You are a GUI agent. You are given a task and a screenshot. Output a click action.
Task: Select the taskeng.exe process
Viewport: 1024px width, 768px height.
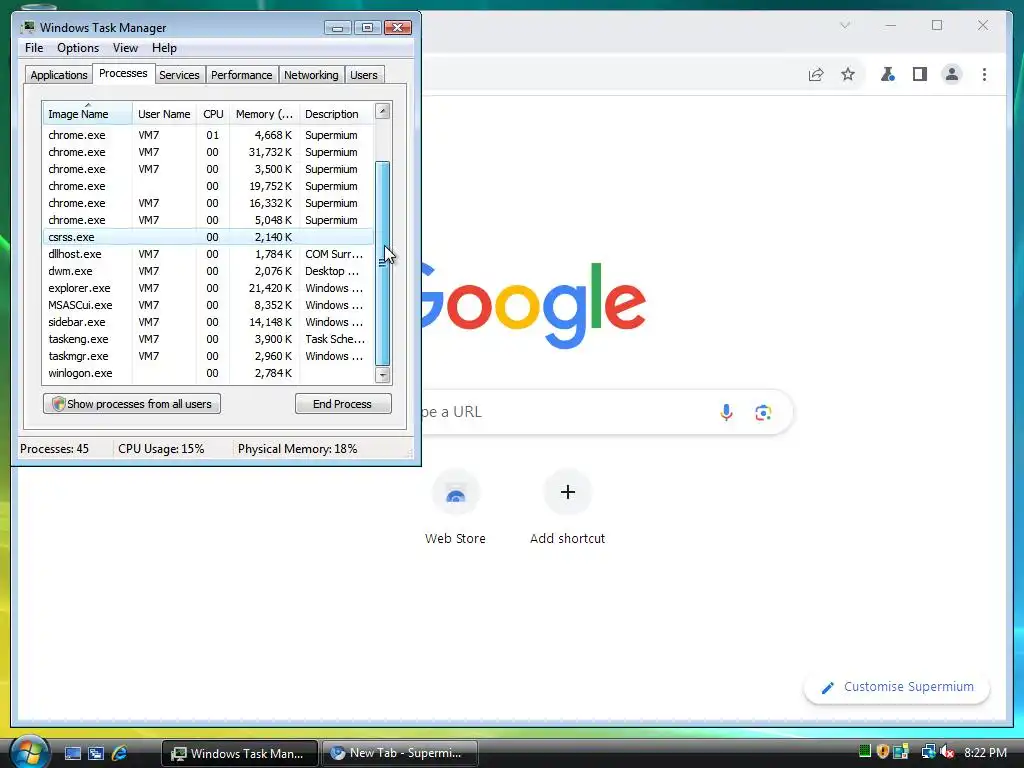[208, 339]
